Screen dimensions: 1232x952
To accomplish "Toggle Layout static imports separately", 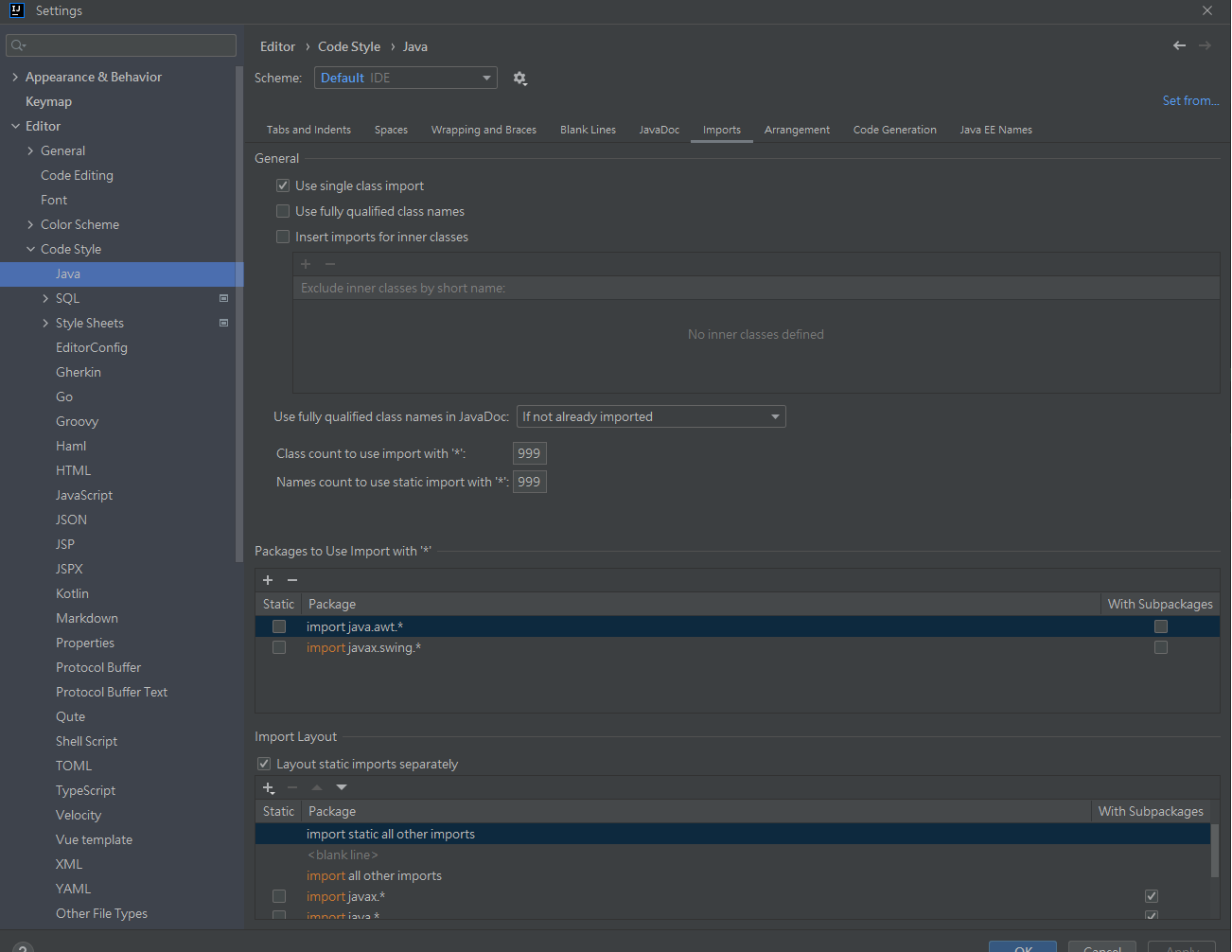I will tap(264, 764).
